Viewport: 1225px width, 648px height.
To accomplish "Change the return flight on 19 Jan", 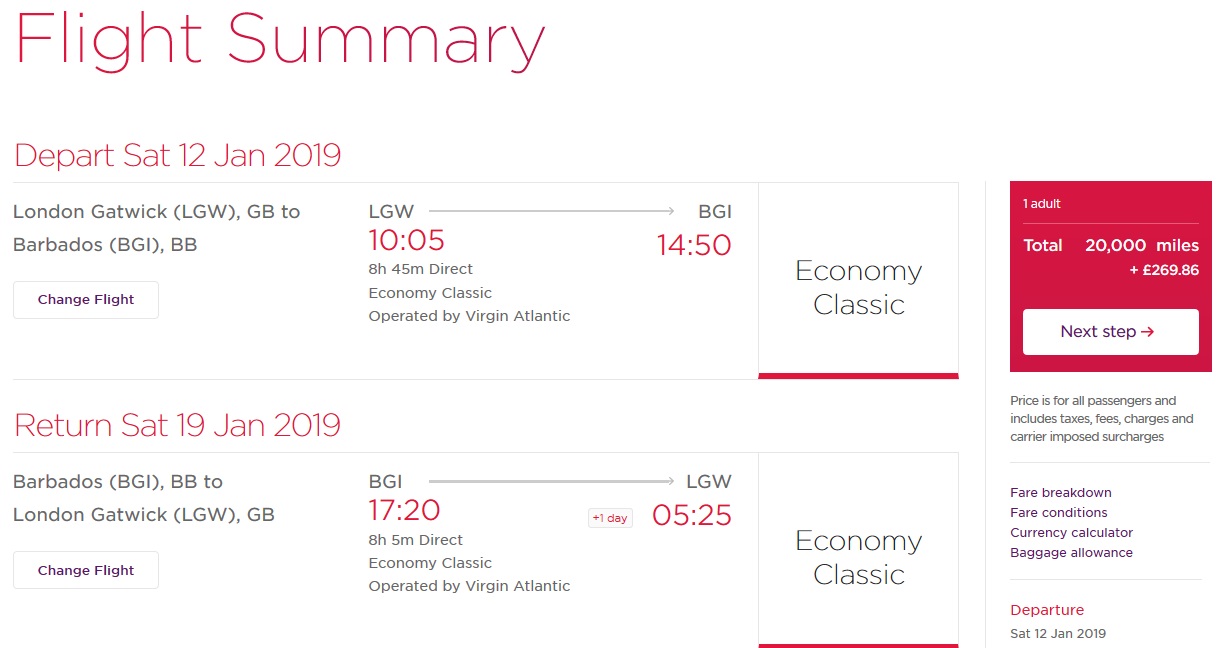I will 86,570.
